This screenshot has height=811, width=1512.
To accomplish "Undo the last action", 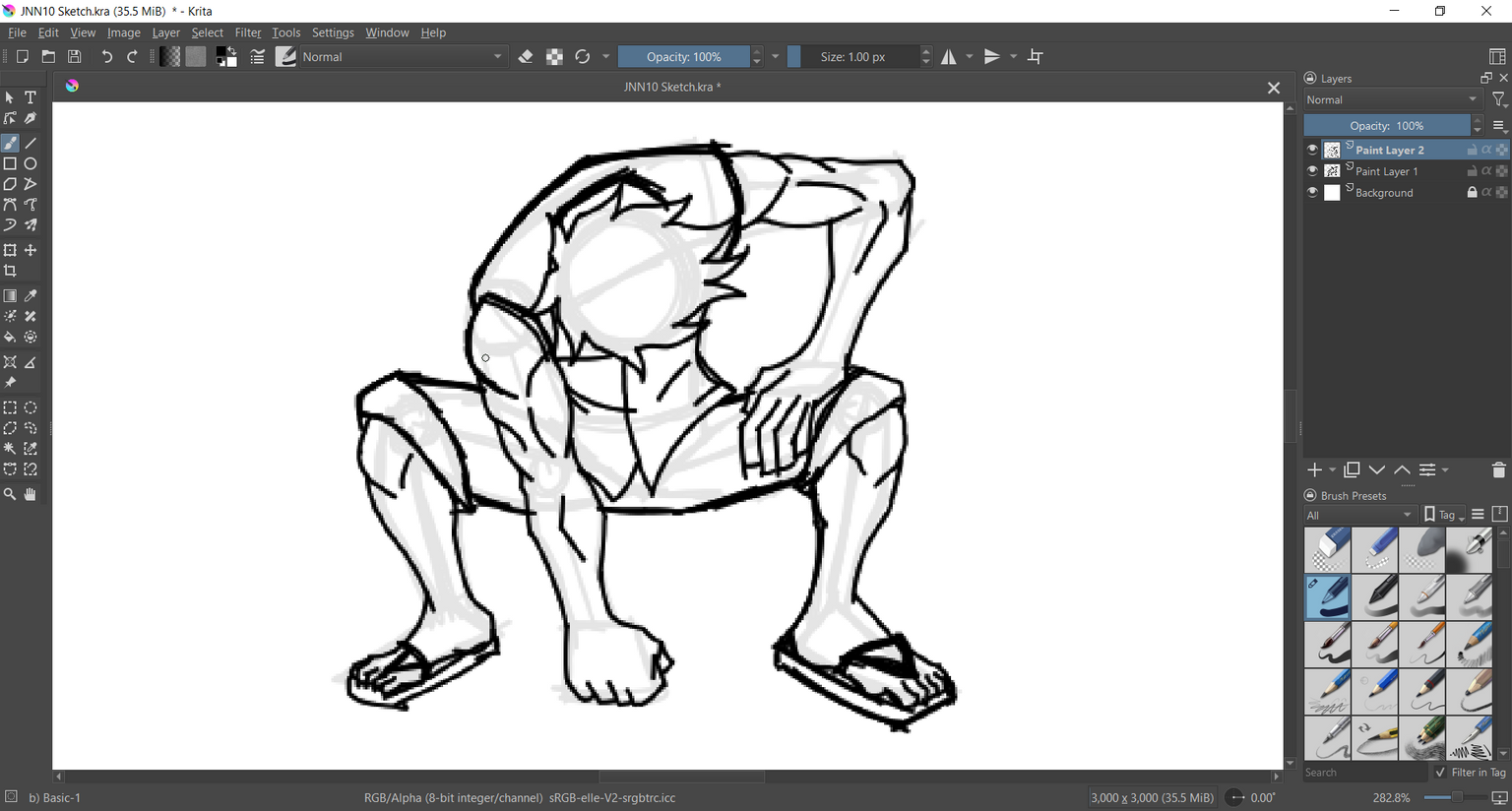I will click(x=106, y=57).
